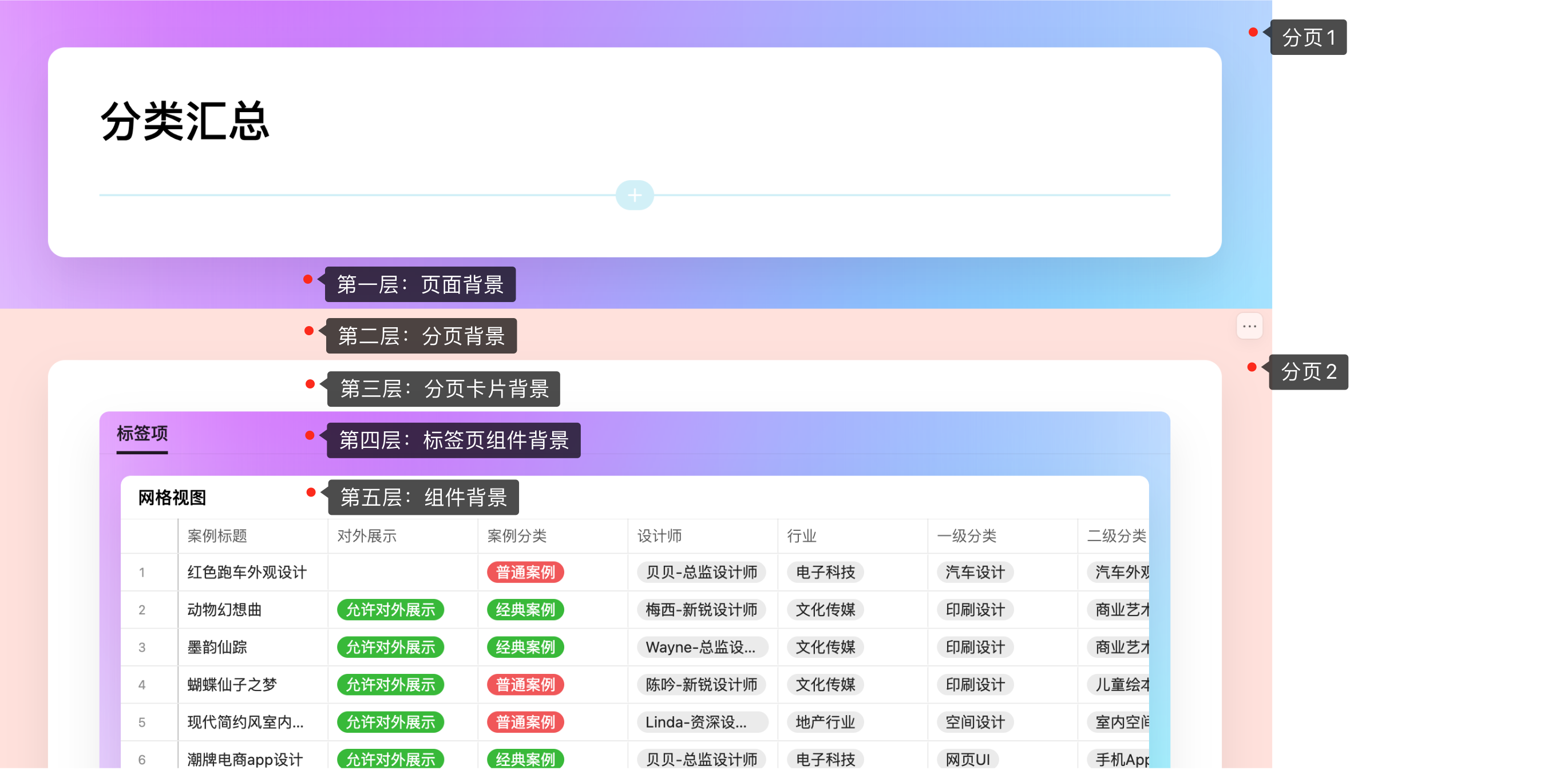Click row number 1
1568x770 pixels.
pos(142,572)
